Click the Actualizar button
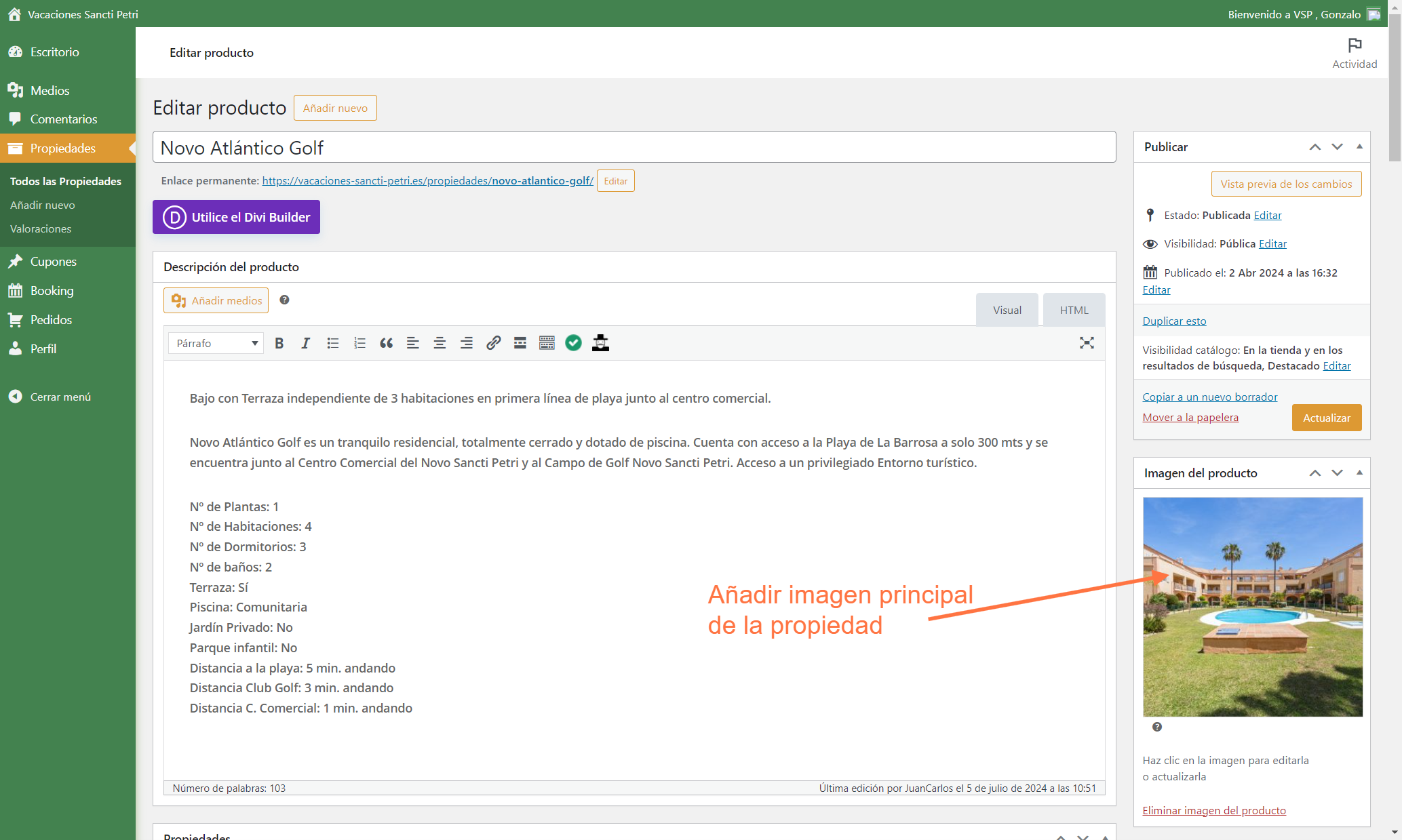1402x840 pixels. click(x=1326, y=418)
